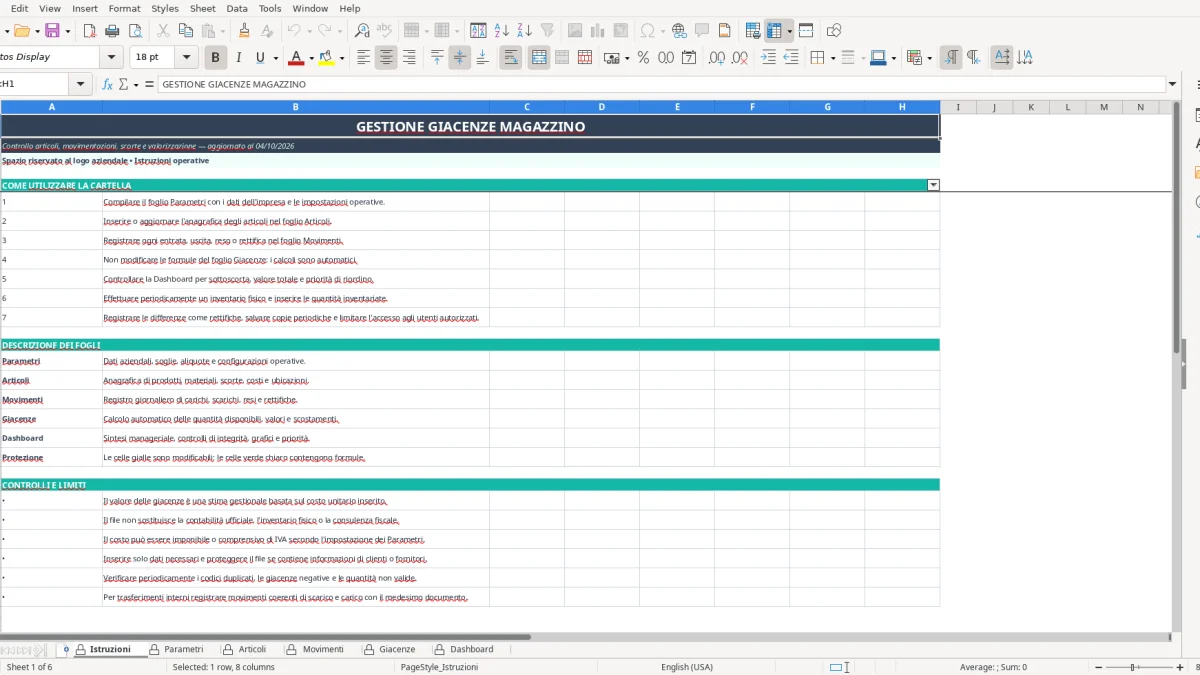Click the Undo arrow icon
The width and height of the screenshot is (1200, 675).
tap(295, 31)
